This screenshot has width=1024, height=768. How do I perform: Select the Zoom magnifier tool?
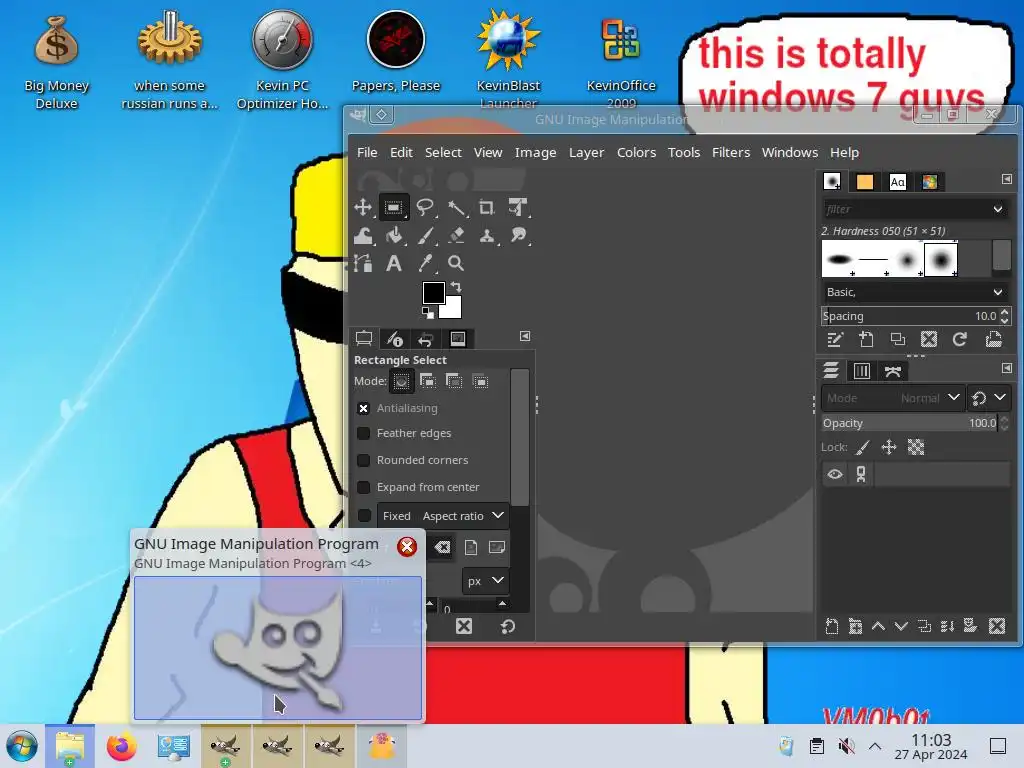(456, 263)
